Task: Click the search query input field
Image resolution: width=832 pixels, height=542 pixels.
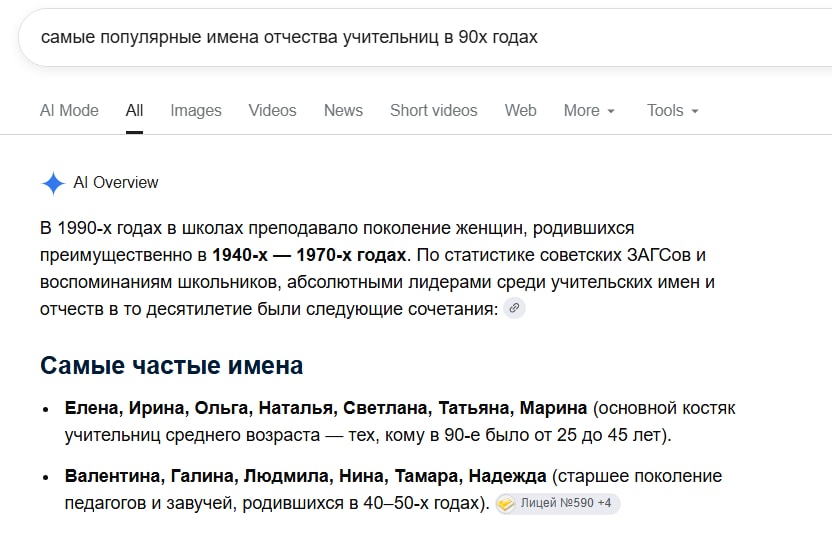Action: point(424,37)
